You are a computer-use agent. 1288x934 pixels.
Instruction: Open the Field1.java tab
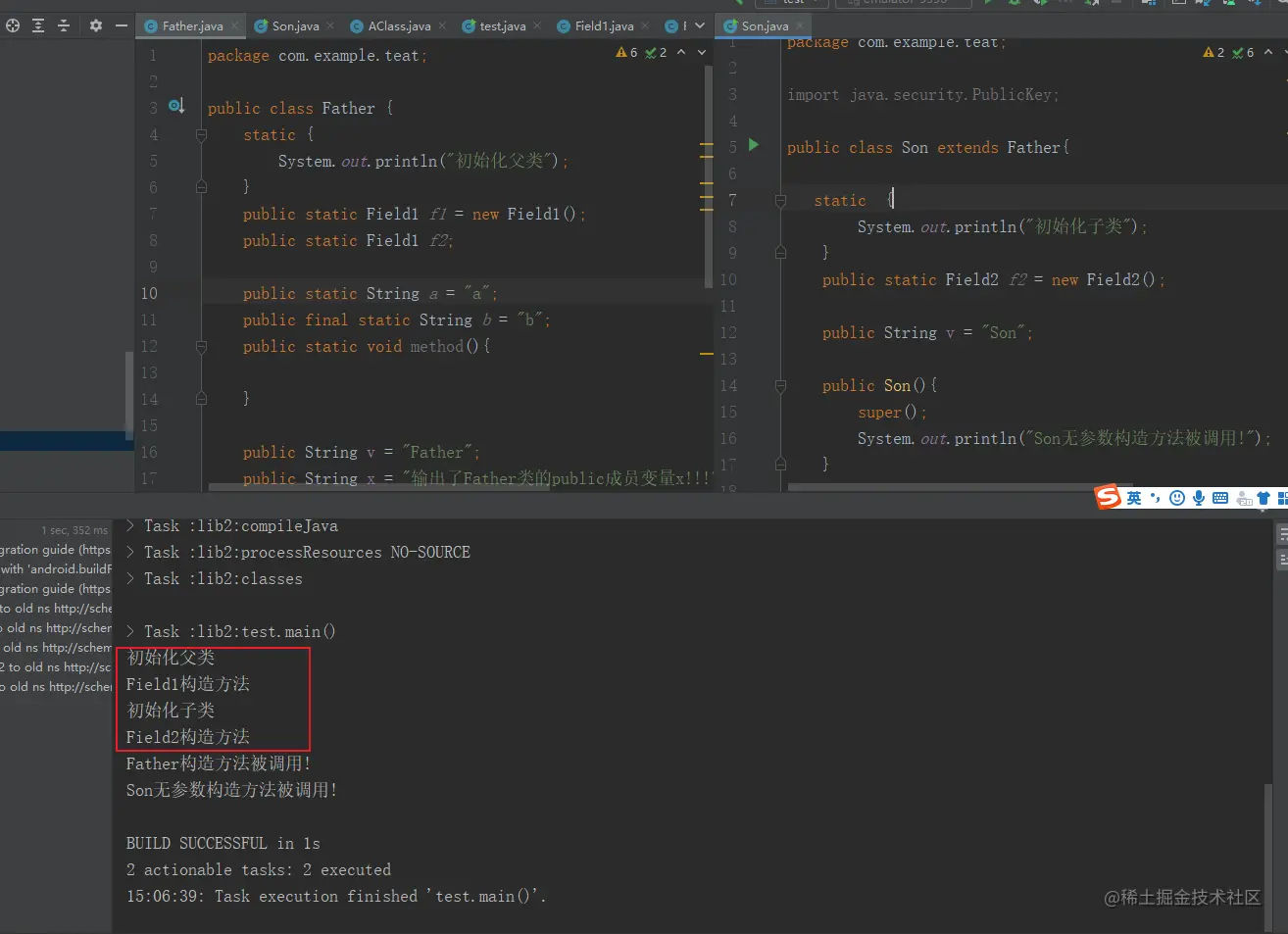coord(604,26)
